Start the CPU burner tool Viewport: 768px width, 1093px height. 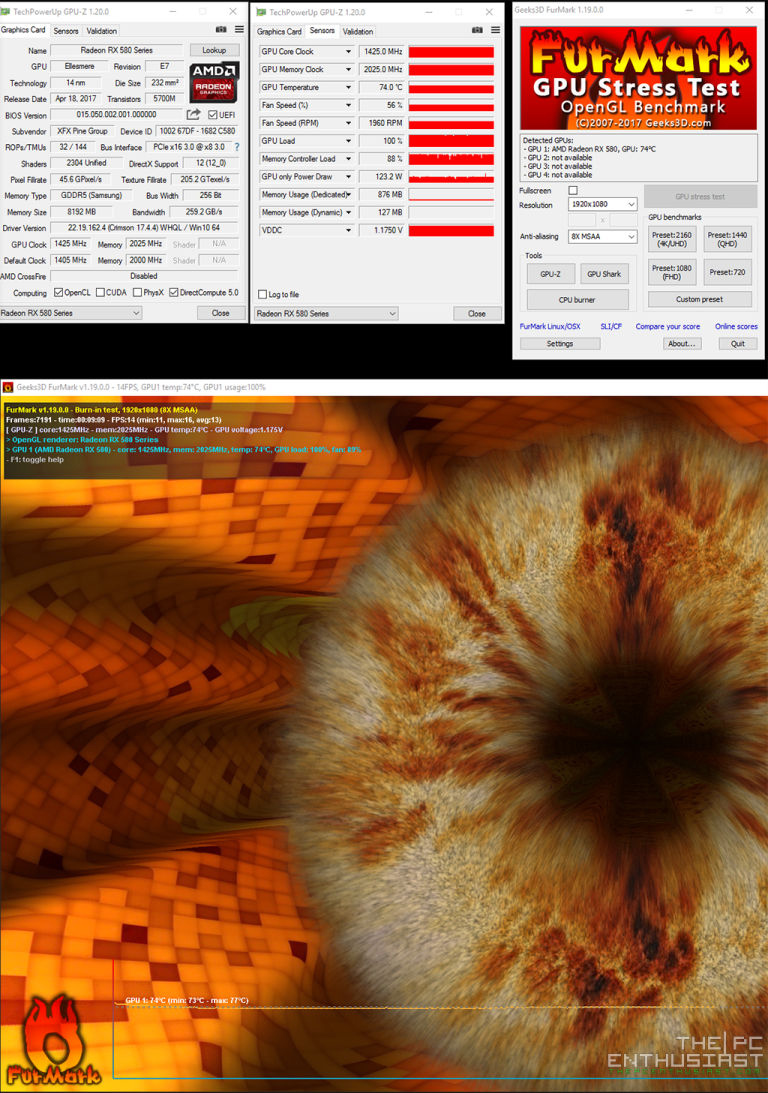click(577, 300)
